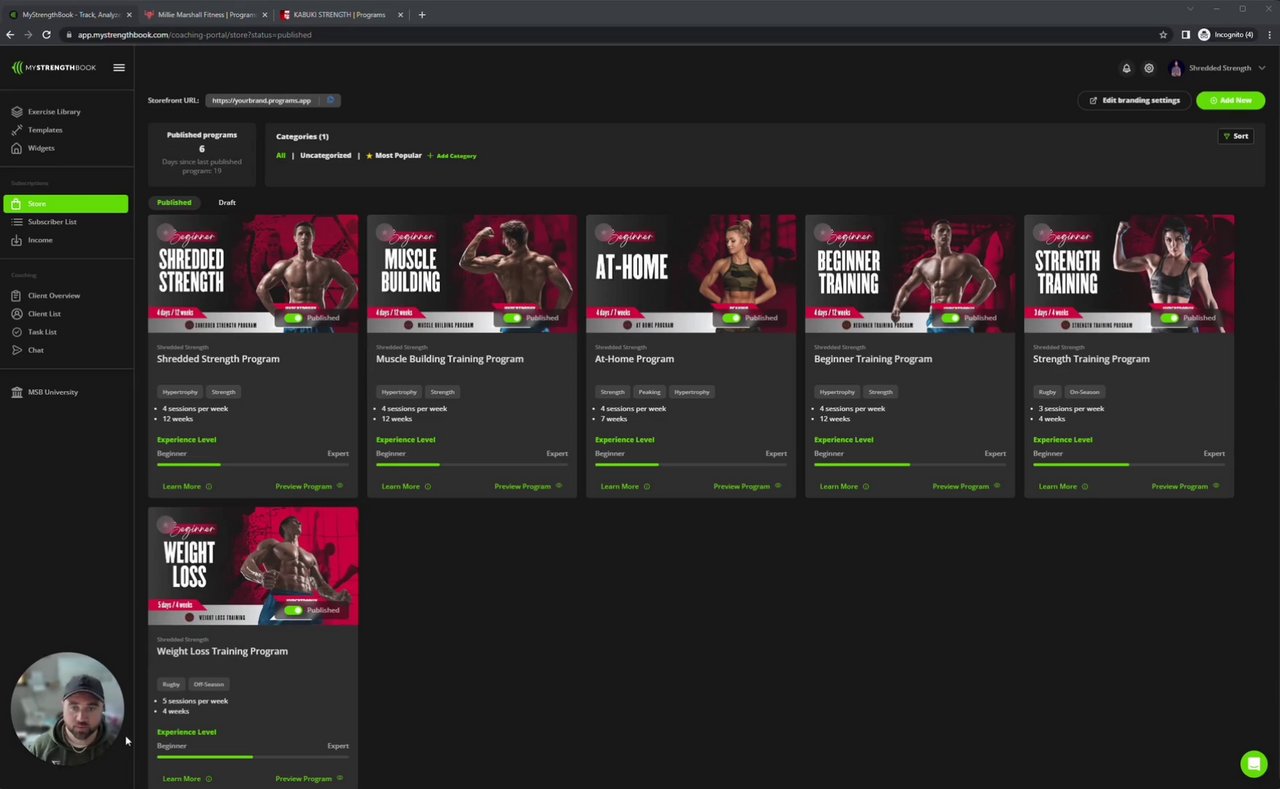The height and width of the screenshot is (789, 1280).
Task: Click the eye icon beside At-Home Preview Program
Action: pos(778,486)
